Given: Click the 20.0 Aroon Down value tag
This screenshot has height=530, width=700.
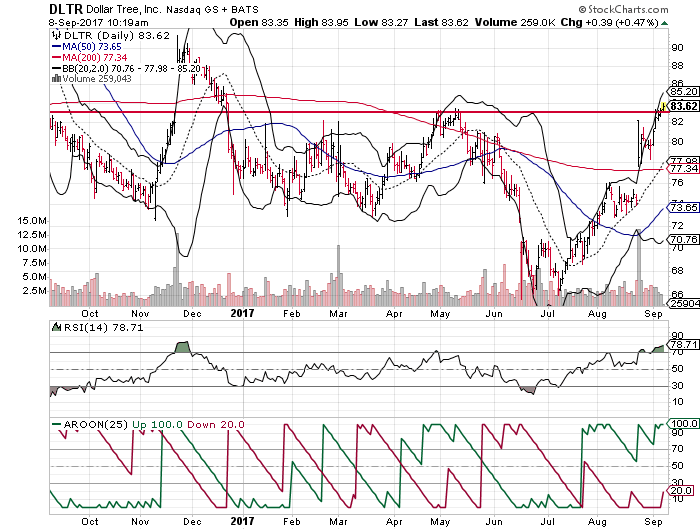Looking at the screenshot, I should point(682,491).
